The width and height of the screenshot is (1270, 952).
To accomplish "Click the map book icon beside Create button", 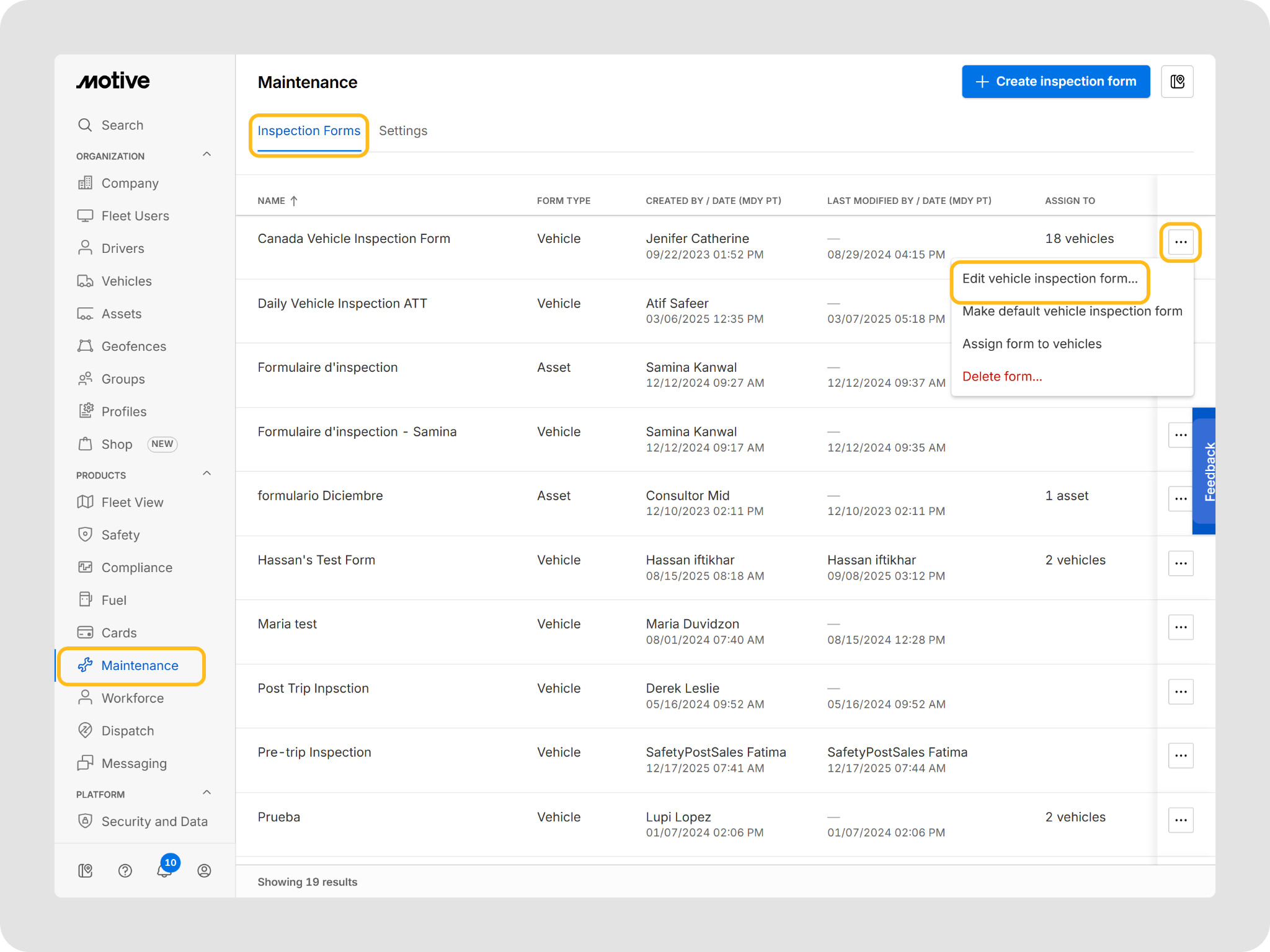I will (1176, 82).
